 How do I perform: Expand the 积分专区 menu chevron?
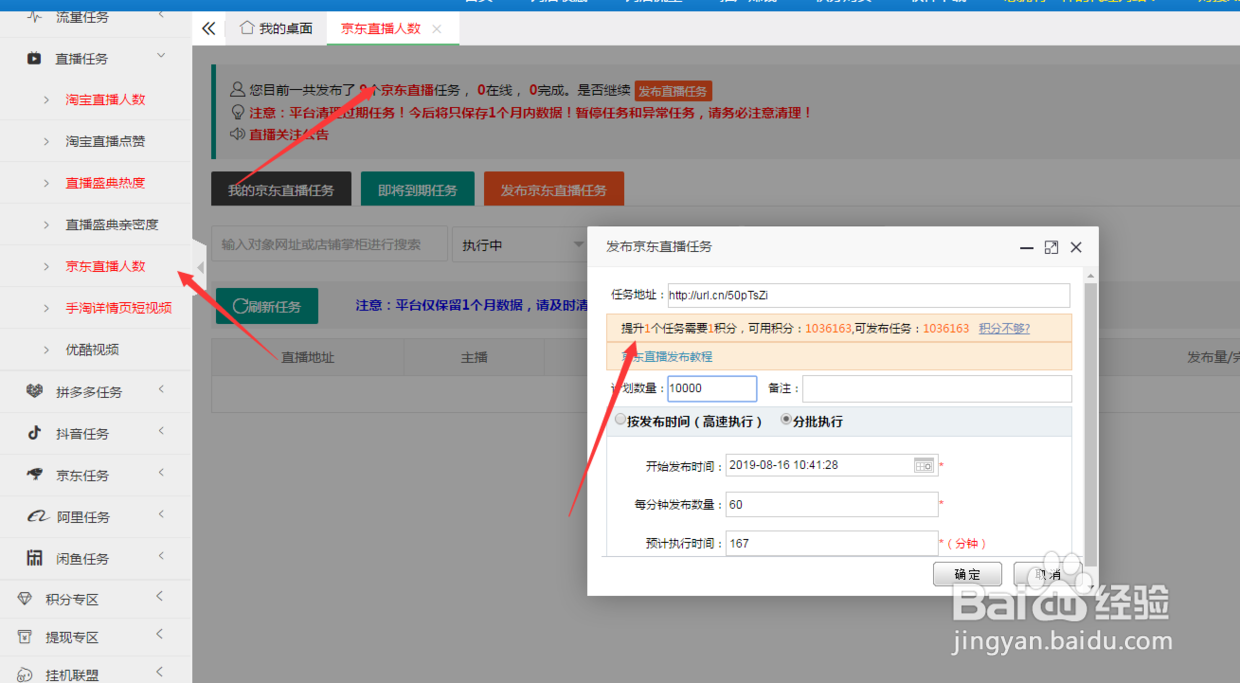160,597
